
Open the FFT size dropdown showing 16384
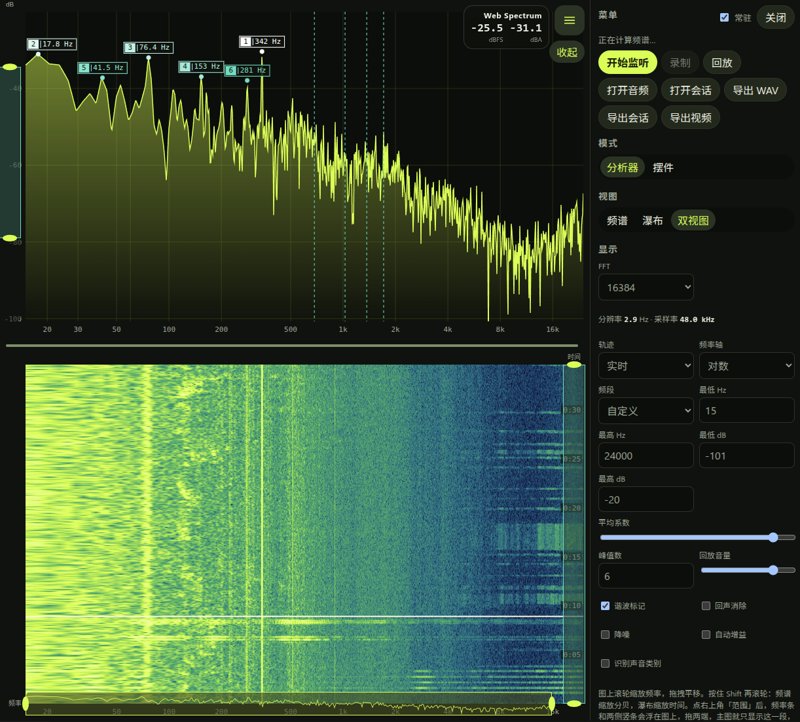(x=645, y=287)
